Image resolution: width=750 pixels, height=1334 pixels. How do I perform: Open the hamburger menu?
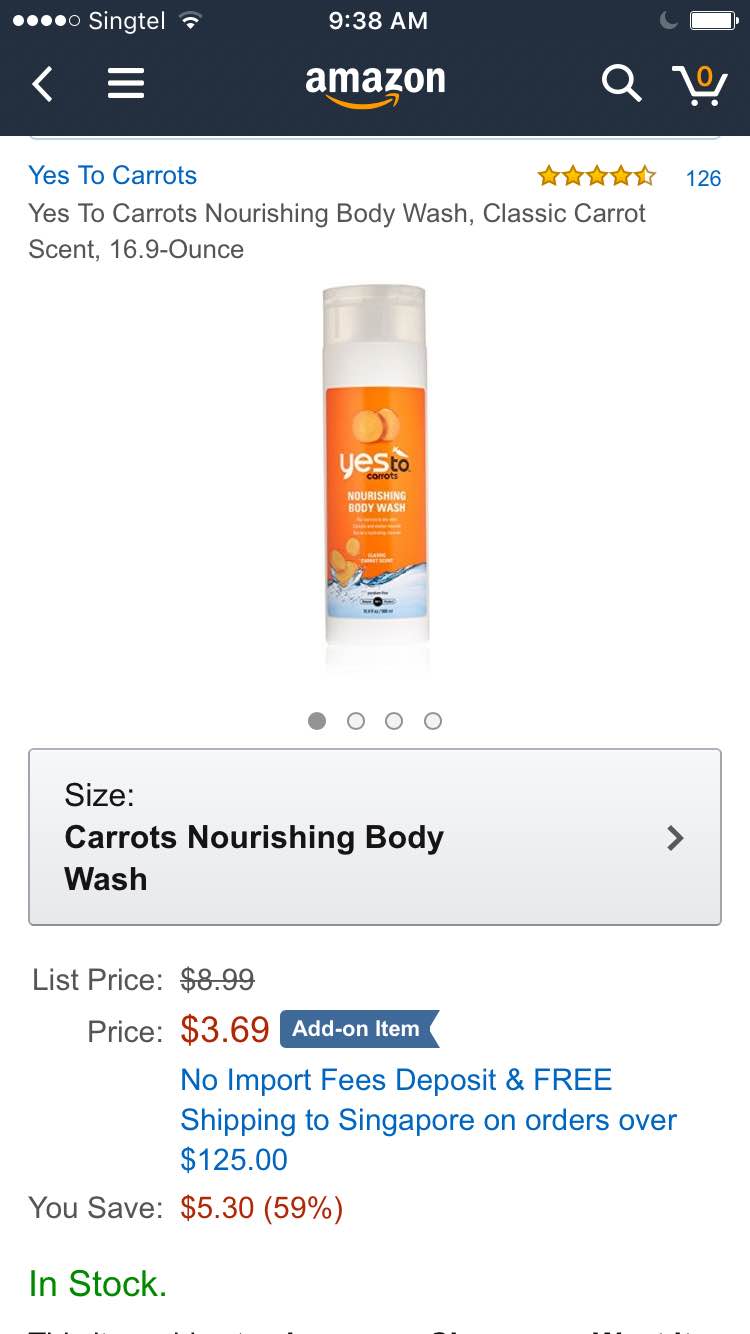(x=126, y=84)
